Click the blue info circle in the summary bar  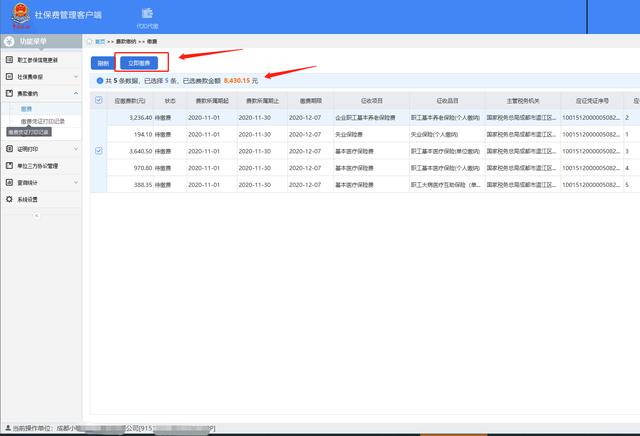click(x=100, y=81)
